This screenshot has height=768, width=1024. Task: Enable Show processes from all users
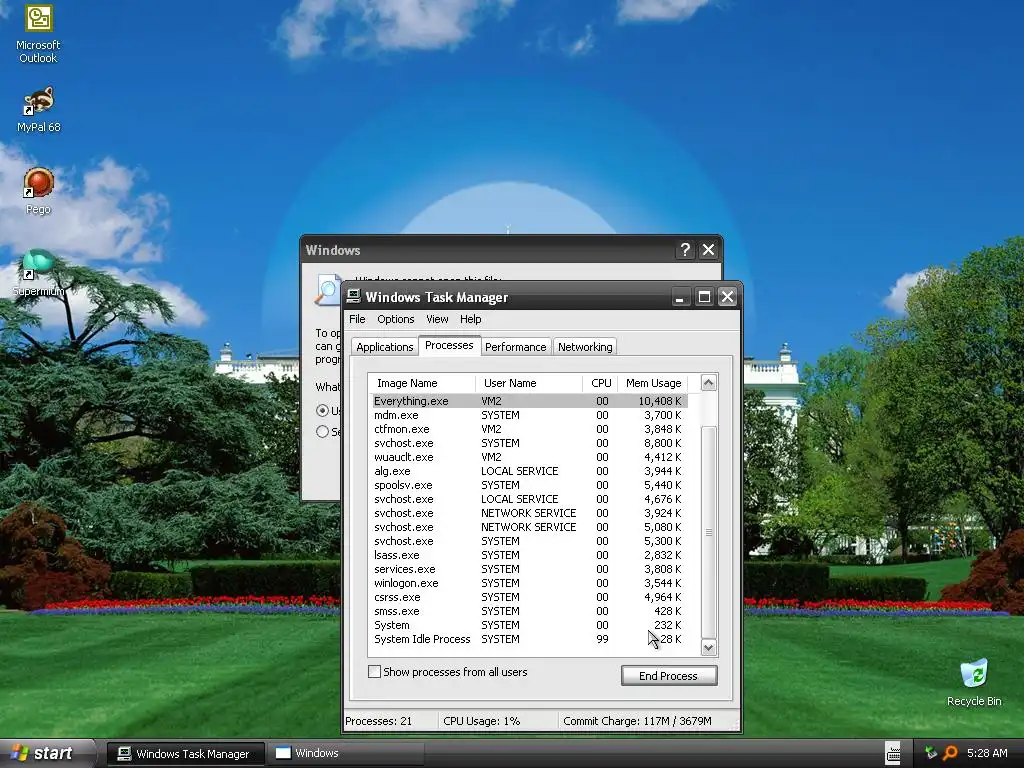coord(374,671)
